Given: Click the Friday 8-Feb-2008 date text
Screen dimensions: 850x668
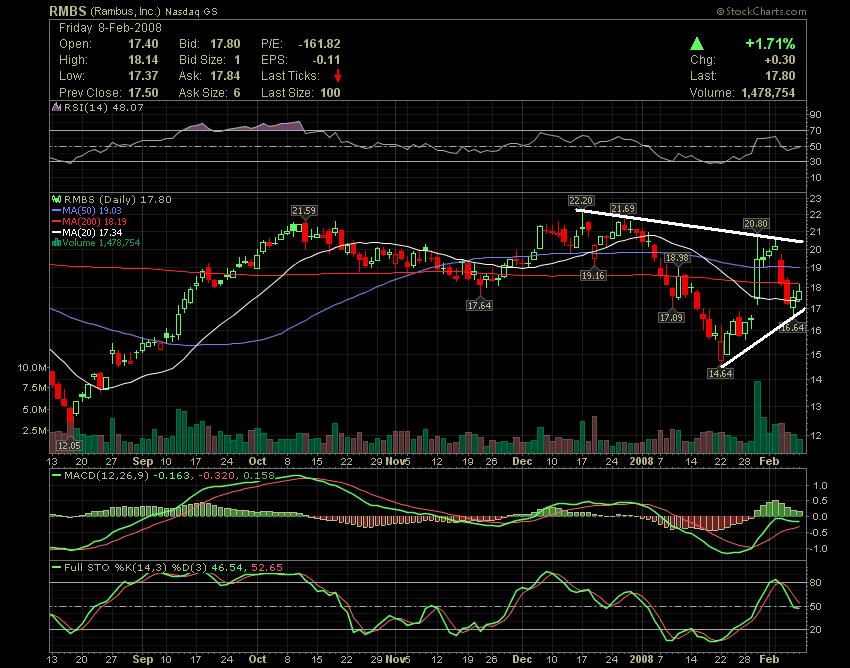Looking at the screenshot, I should (x=110, y=28).
